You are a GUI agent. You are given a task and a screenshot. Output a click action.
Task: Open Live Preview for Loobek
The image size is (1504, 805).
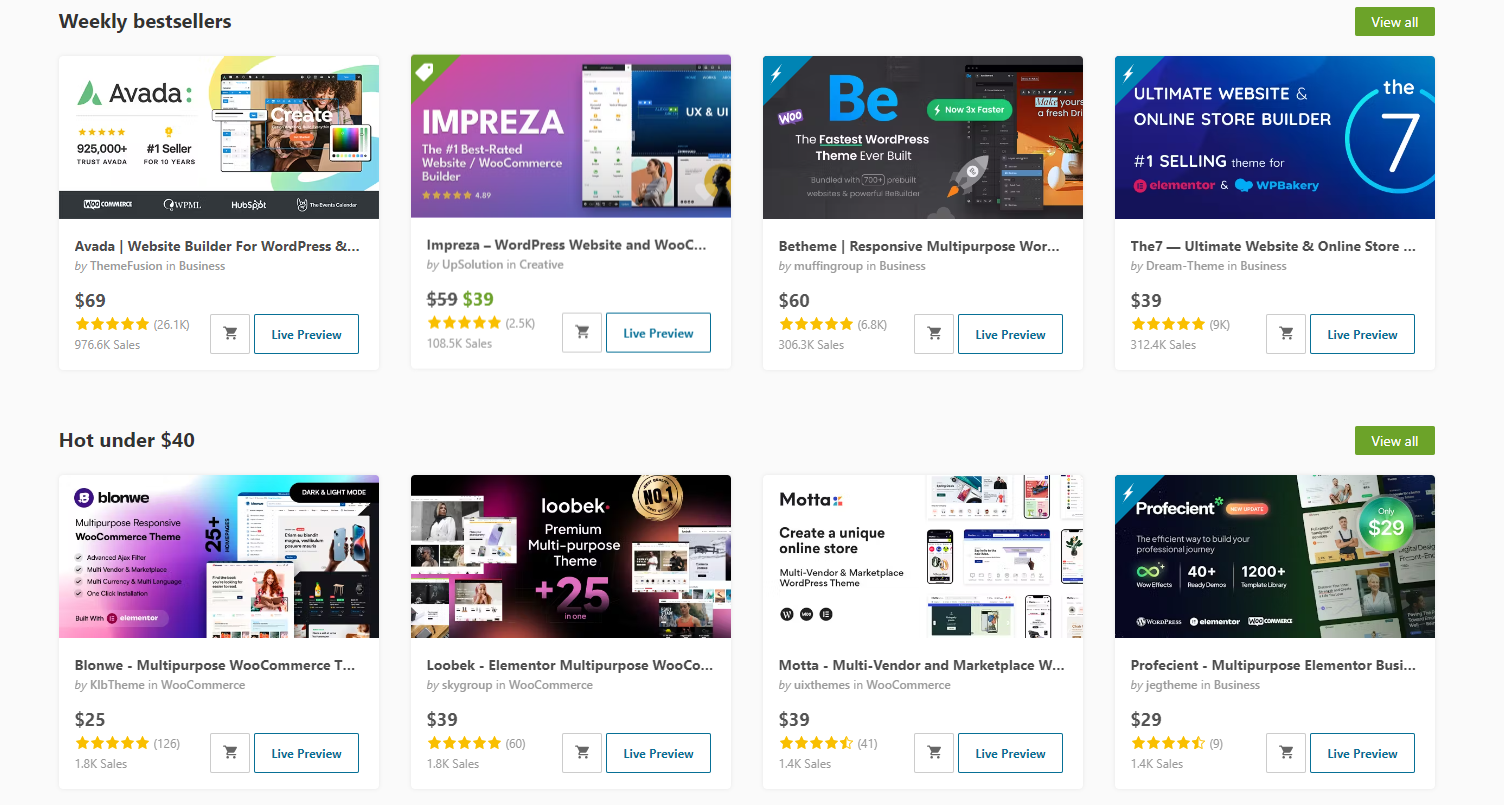point(658,753)
